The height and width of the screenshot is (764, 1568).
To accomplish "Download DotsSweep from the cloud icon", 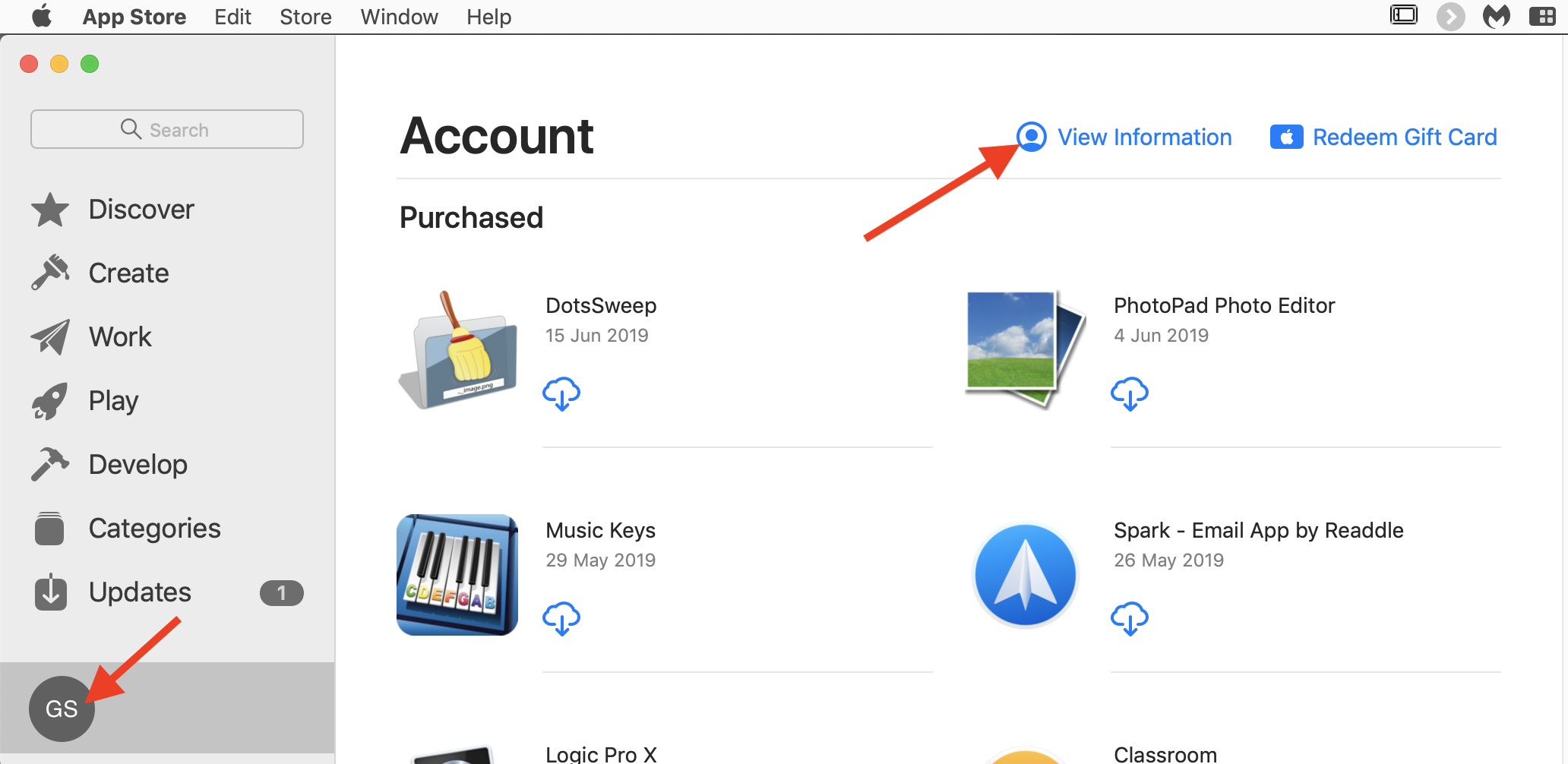I will pos(561,393).
